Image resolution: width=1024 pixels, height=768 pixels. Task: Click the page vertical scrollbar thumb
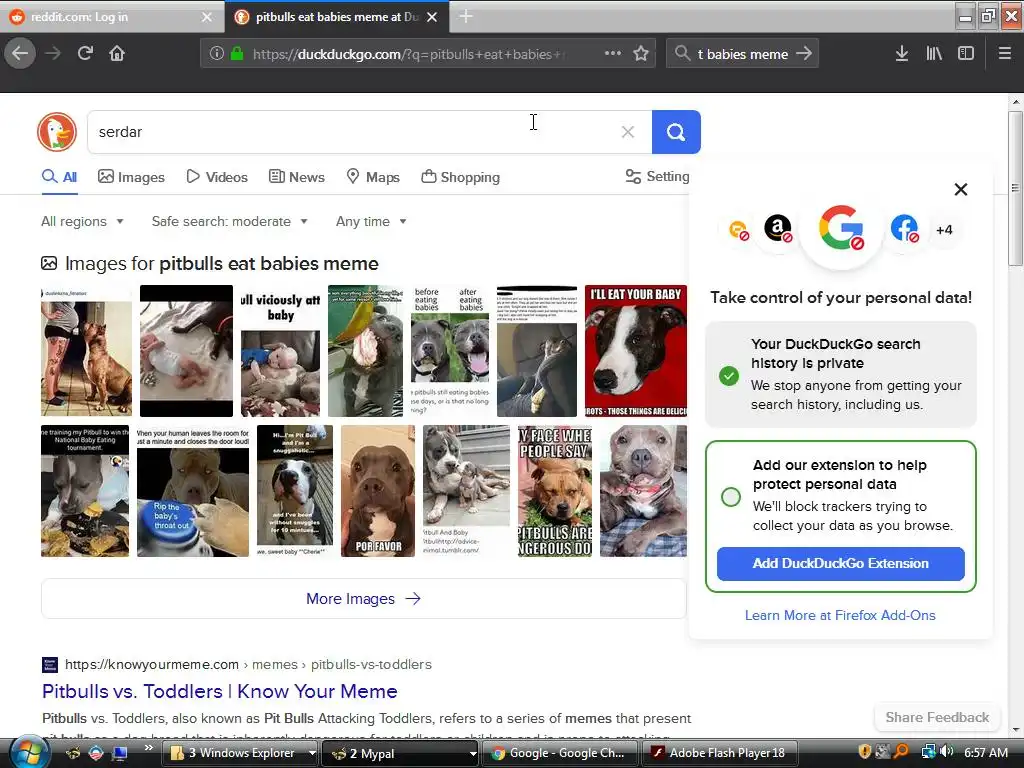coord(1016,188)
